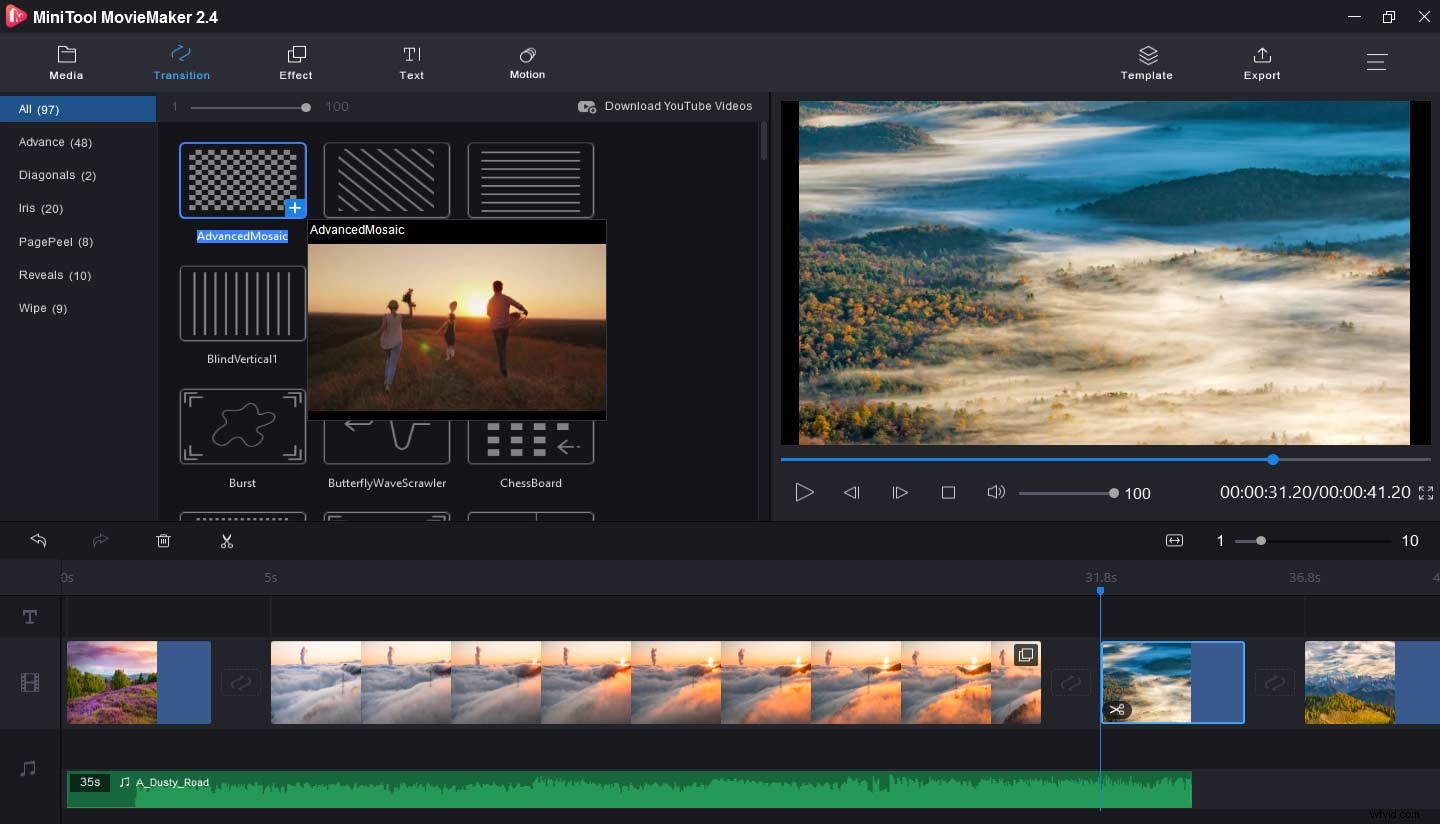Open the Motion panel

(x=527, y=62)
